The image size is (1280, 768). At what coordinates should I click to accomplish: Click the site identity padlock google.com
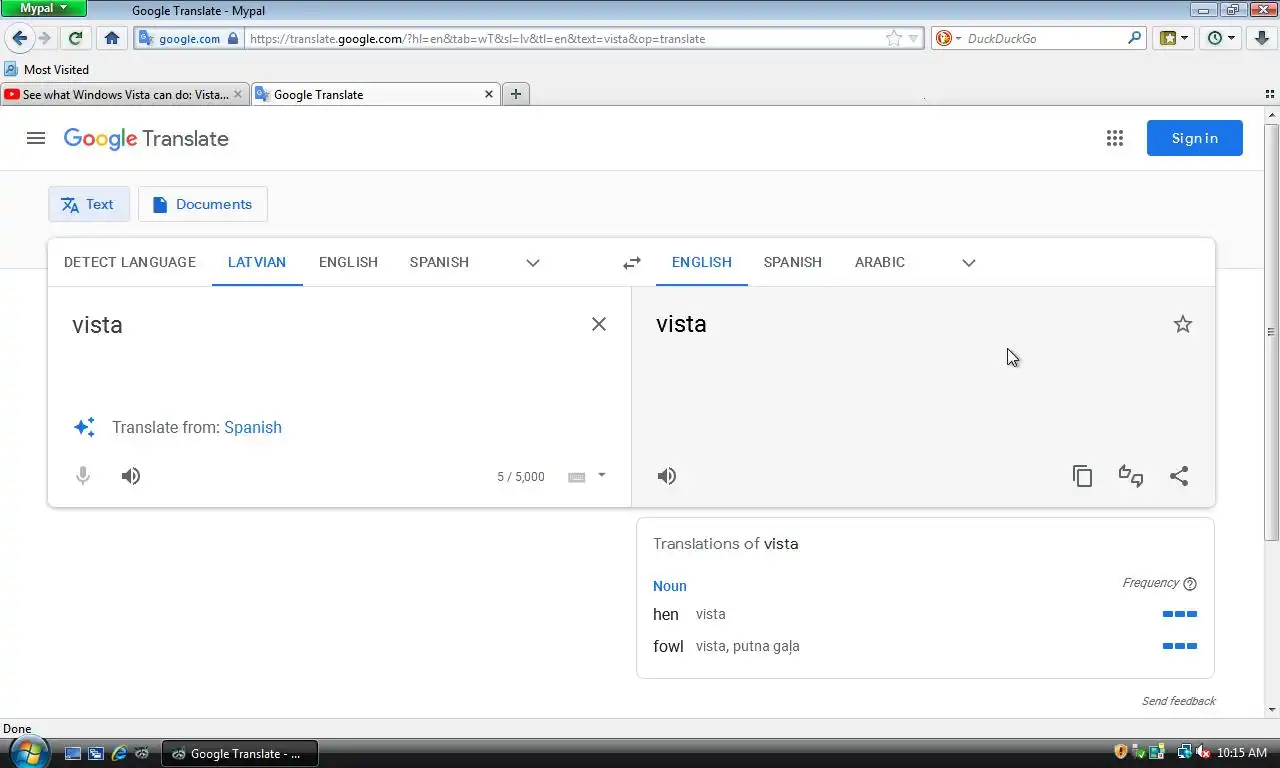(x=189, y=38)
